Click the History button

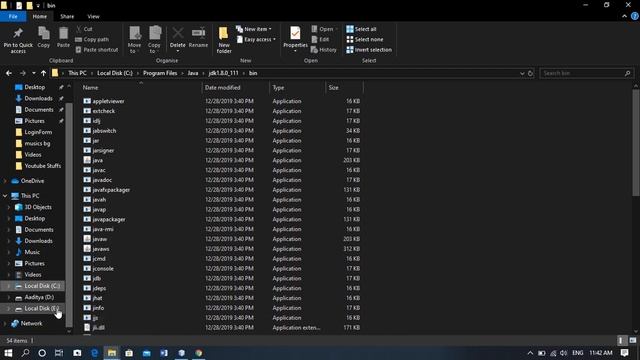point(324,50)
